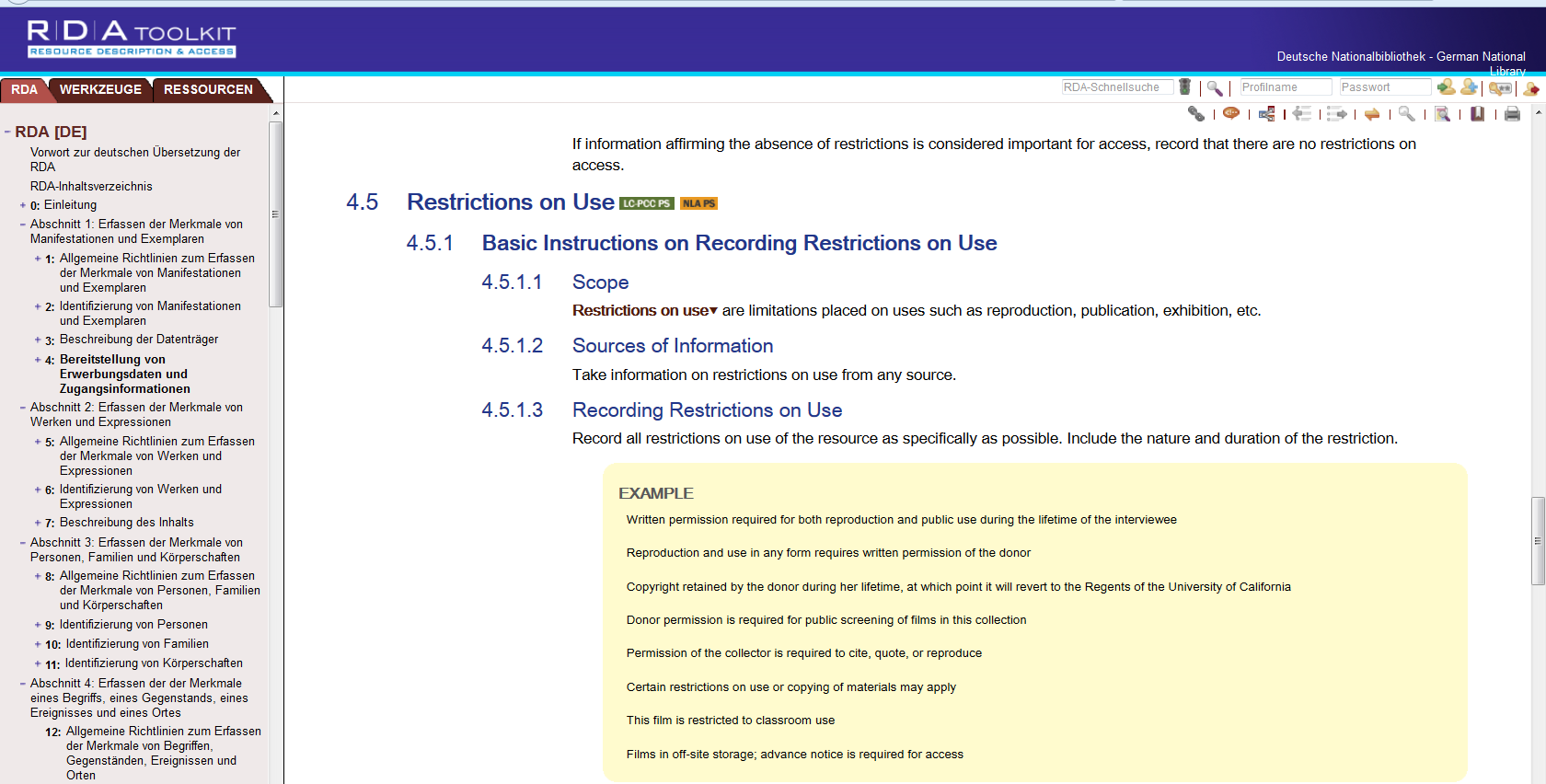Focus the Profilname input field

click(1286, 87)
